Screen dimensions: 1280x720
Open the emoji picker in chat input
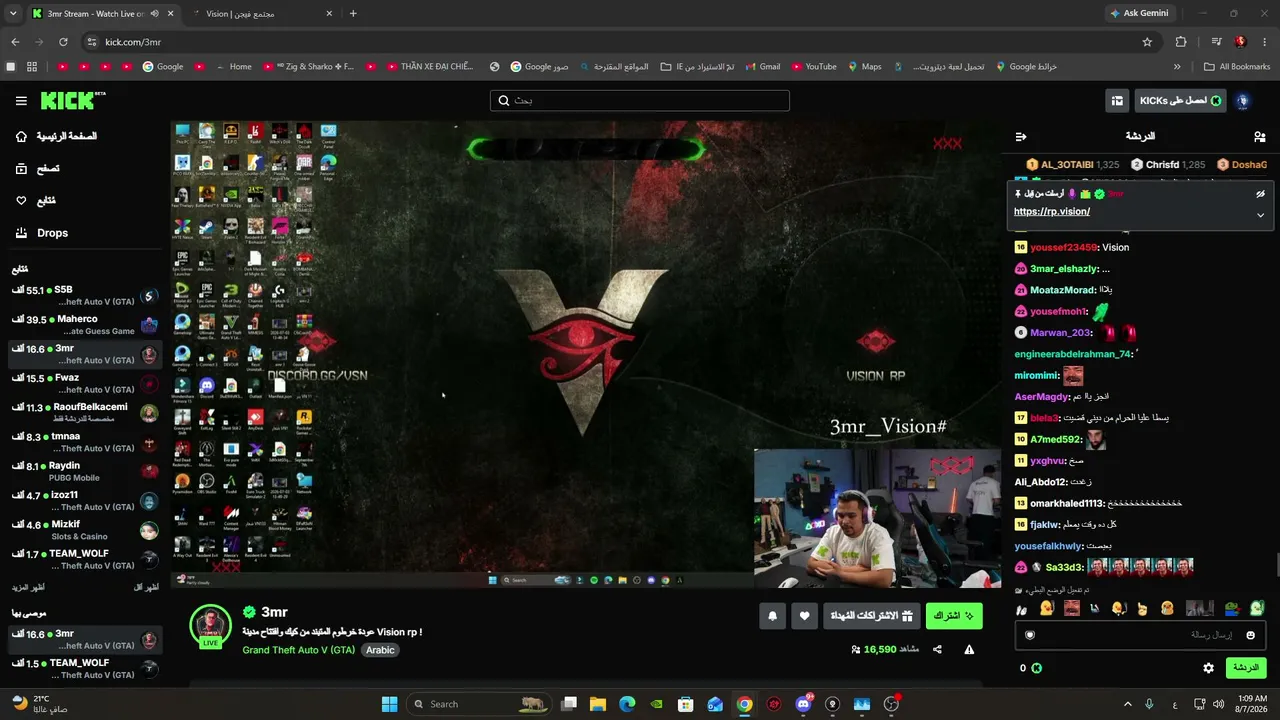click(1250, 635)
